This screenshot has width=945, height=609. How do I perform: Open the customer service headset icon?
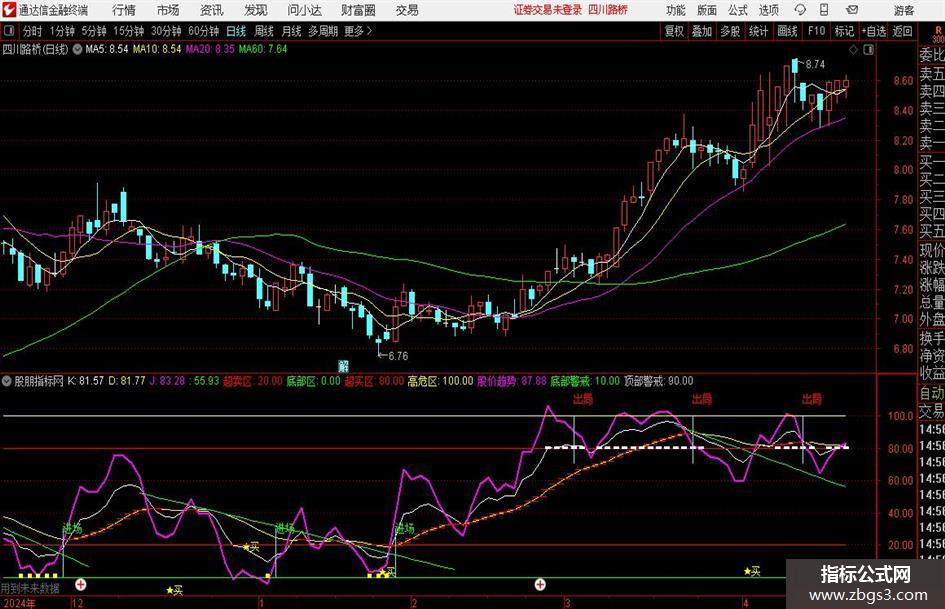tap(800, 10)
